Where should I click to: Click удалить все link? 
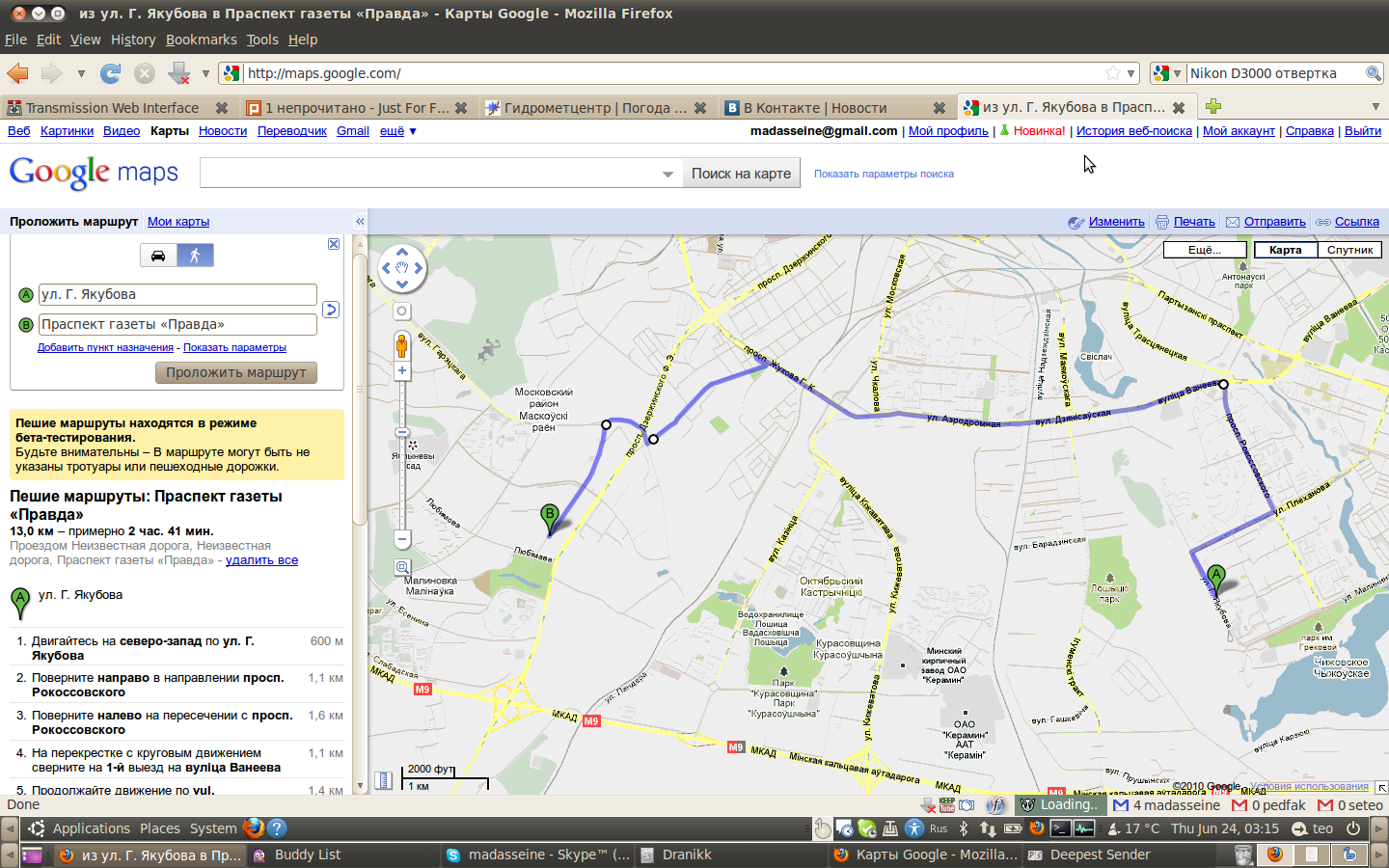(261, 560)
